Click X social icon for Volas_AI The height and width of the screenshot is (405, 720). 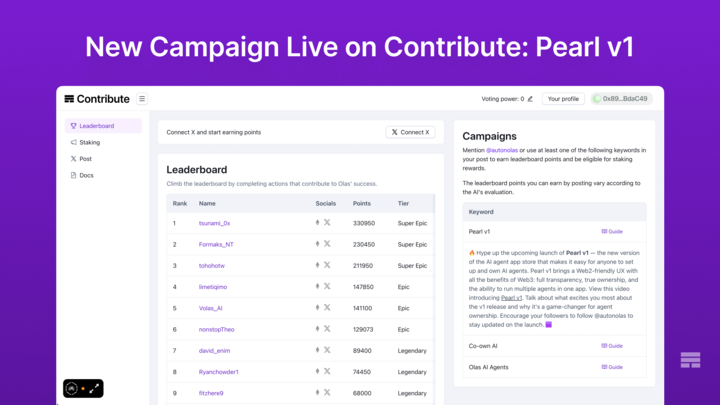point(327,307)
